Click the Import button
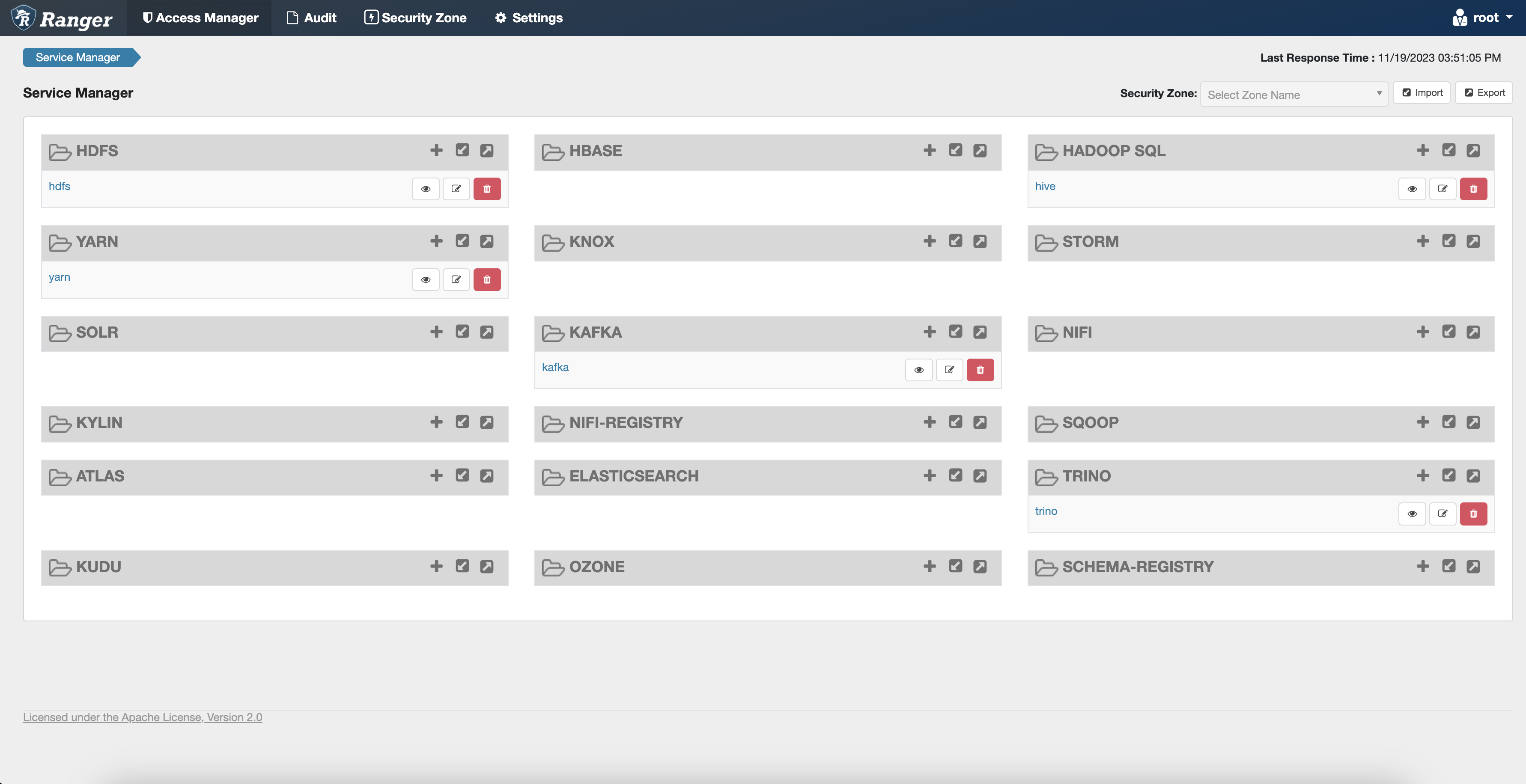1526x784 pixels. pos(1421,93)
